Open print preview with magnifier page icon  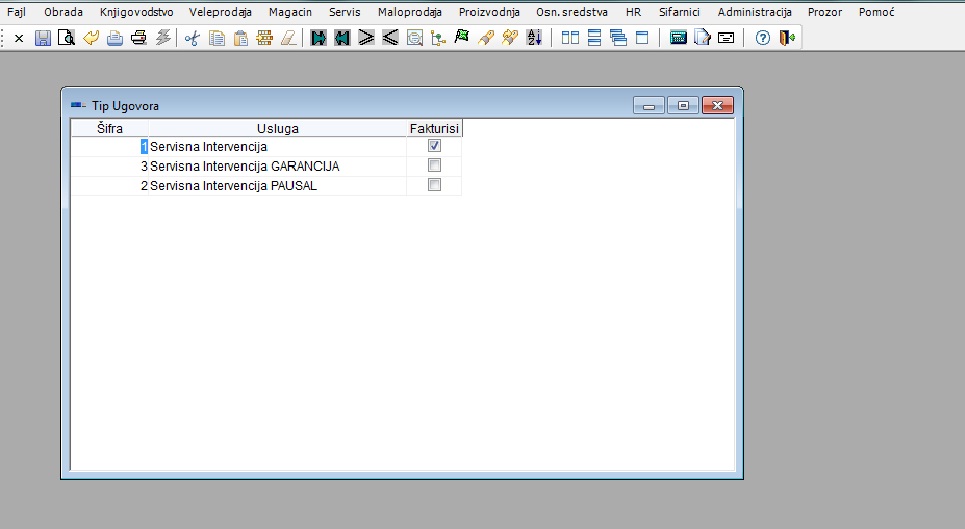pyautogui.click(x=66, y=38)
